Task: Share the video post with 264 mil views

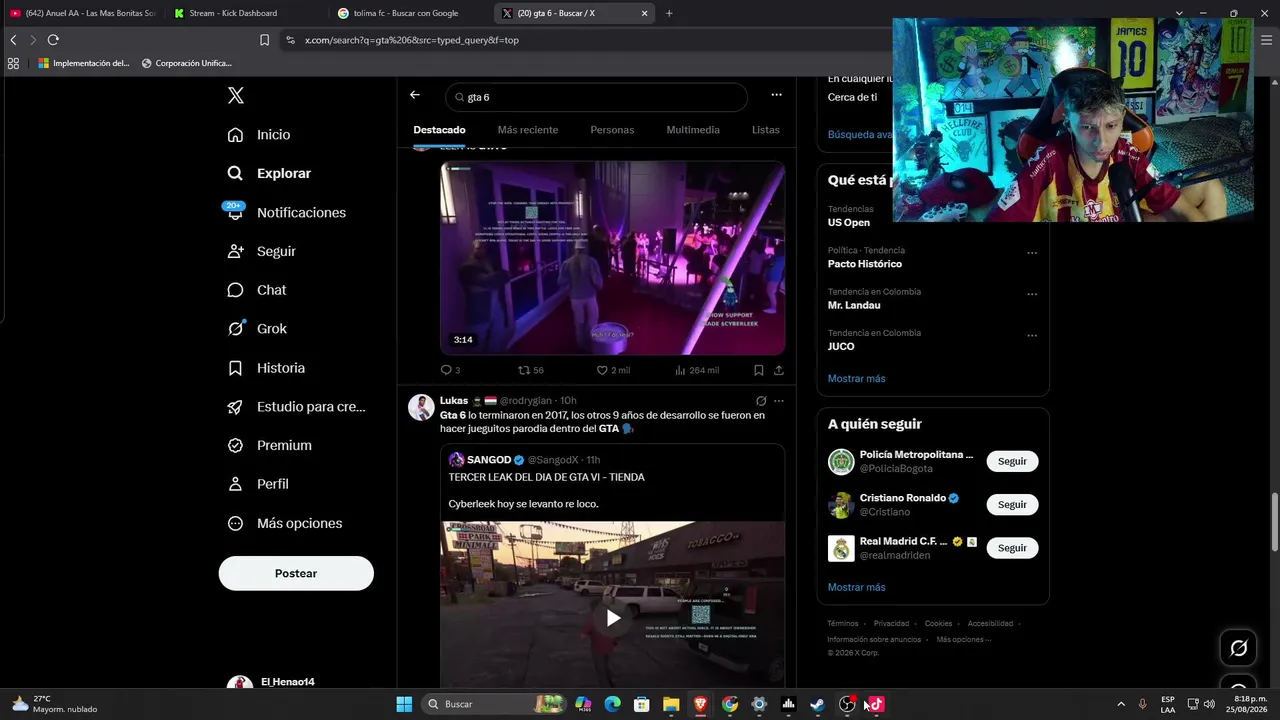Action: [x=778, y=370]
